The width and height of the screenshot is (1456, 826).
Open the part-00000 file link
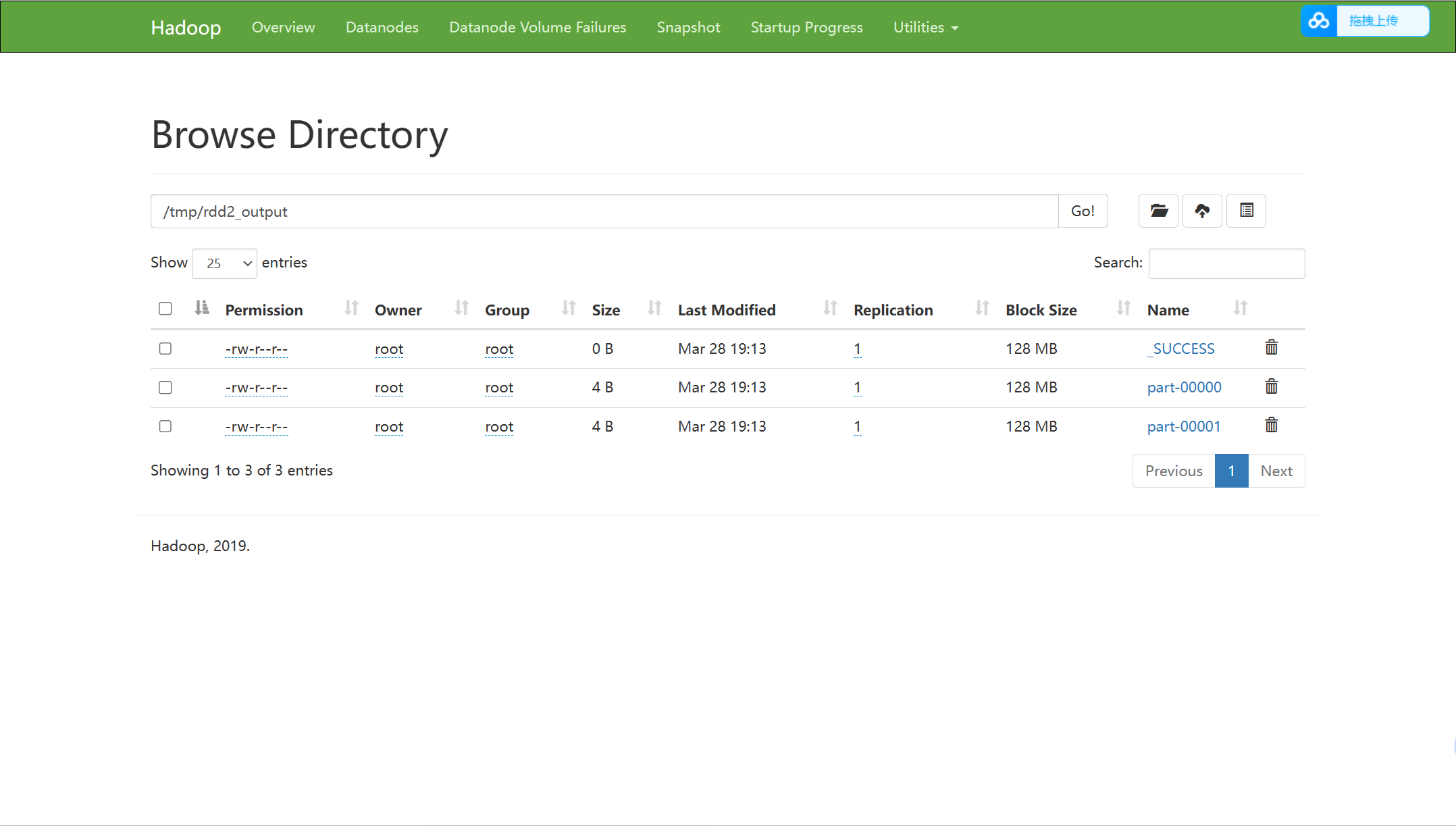coord(1184,388)
